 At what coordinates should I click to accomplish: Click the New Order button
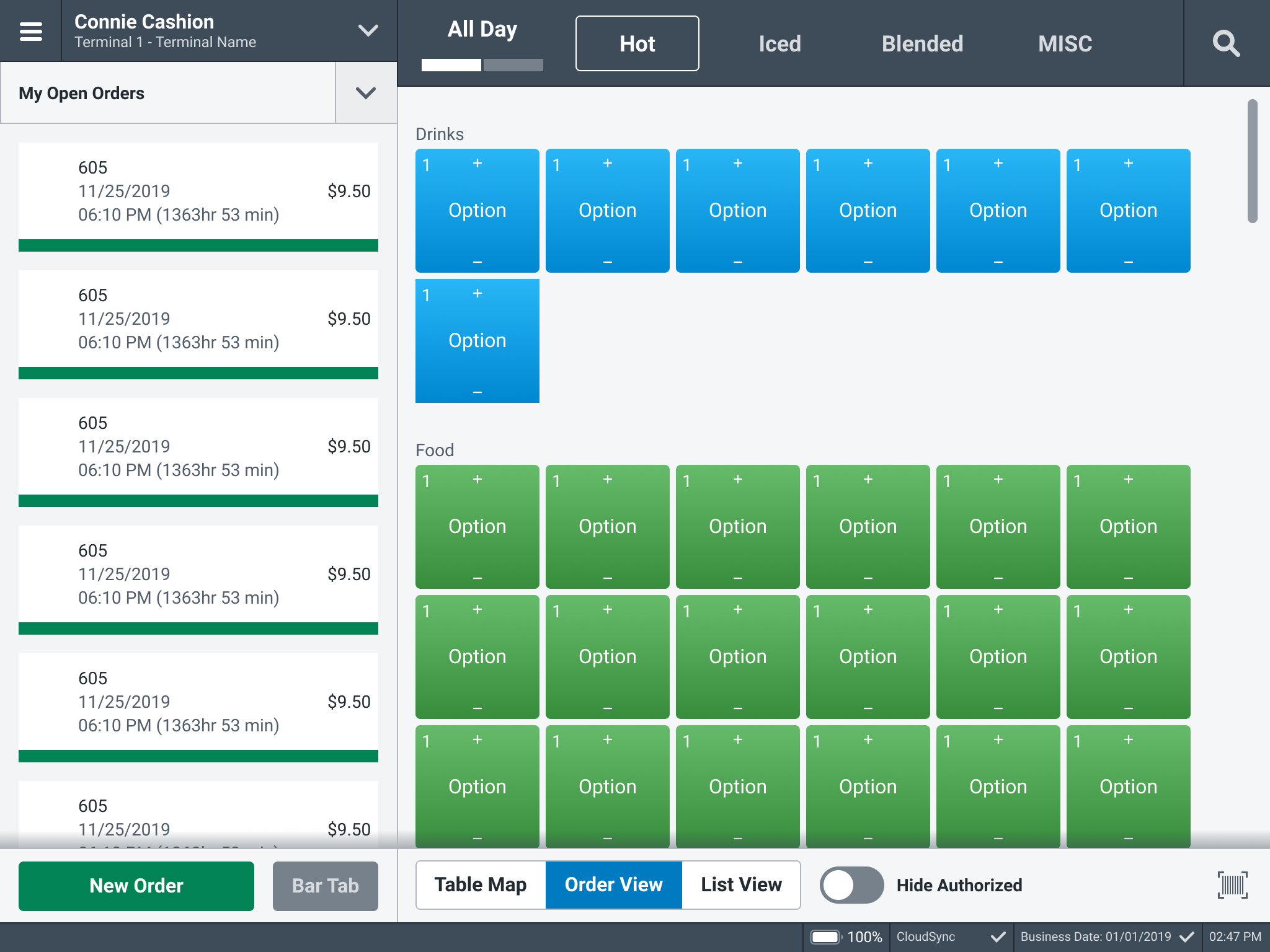tap(136, 886)
